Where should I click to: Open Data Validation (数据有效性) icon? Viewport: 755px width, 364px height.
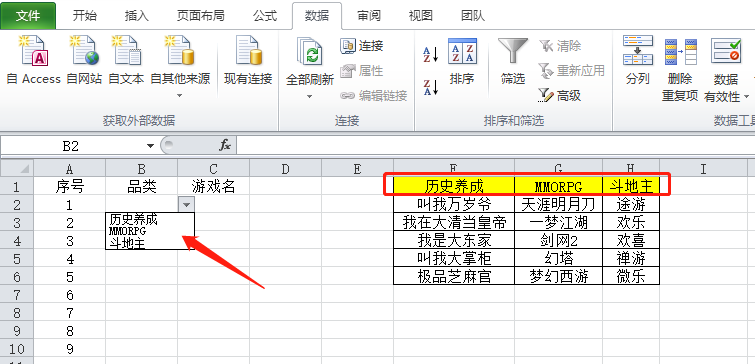tap(726, 51)
